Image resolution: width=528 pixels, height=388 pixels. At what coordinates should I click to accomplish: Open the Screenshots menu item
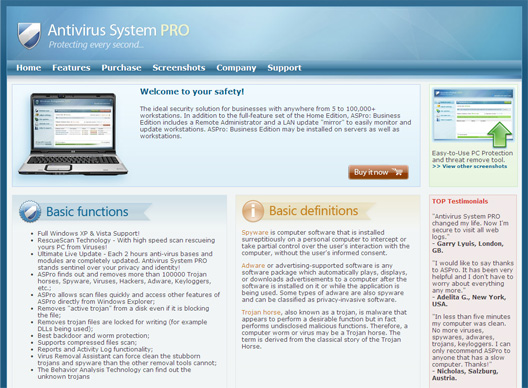click(x=179, y=68)
